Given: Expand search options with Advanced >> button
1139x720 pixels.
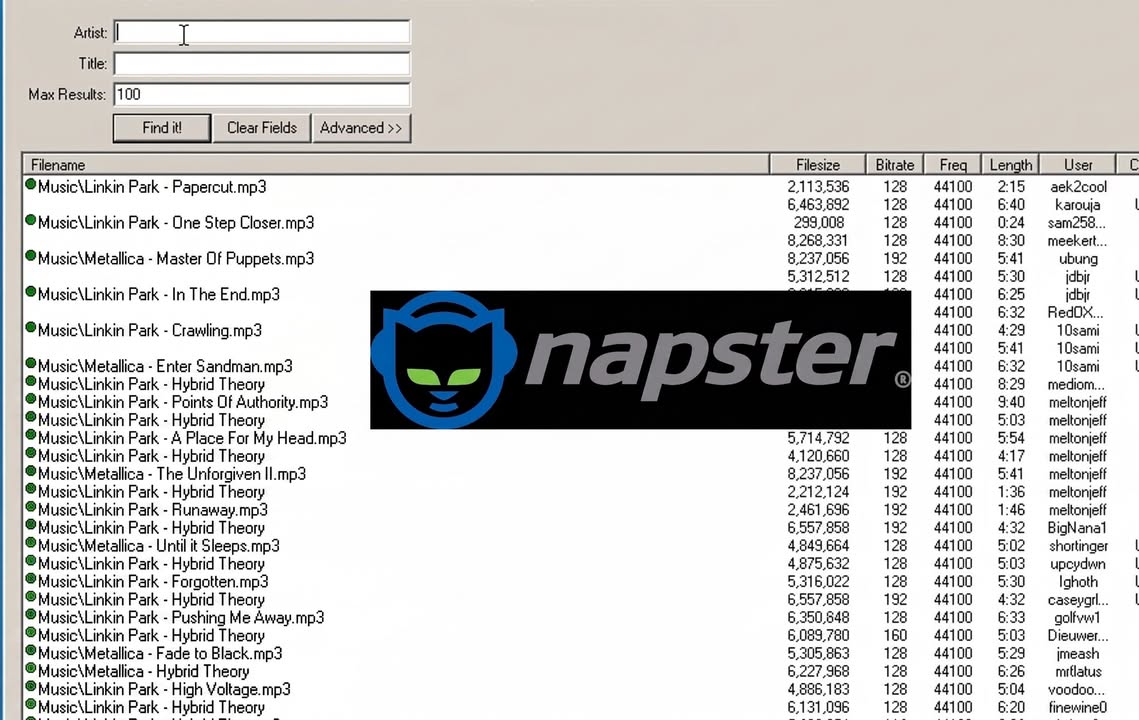Looking at the screenshot, I should click(x=361, y=128).
